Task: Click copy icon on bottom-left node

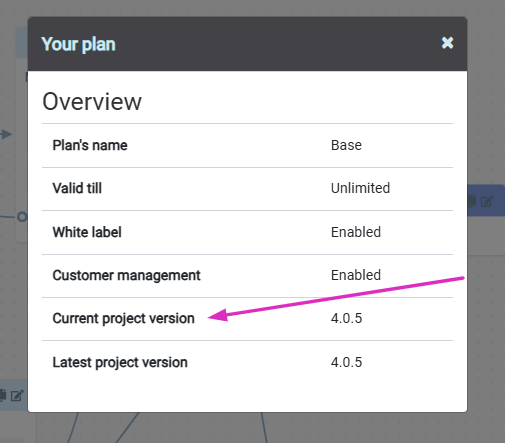Action: pyautogui.click(x=3, y=395)
